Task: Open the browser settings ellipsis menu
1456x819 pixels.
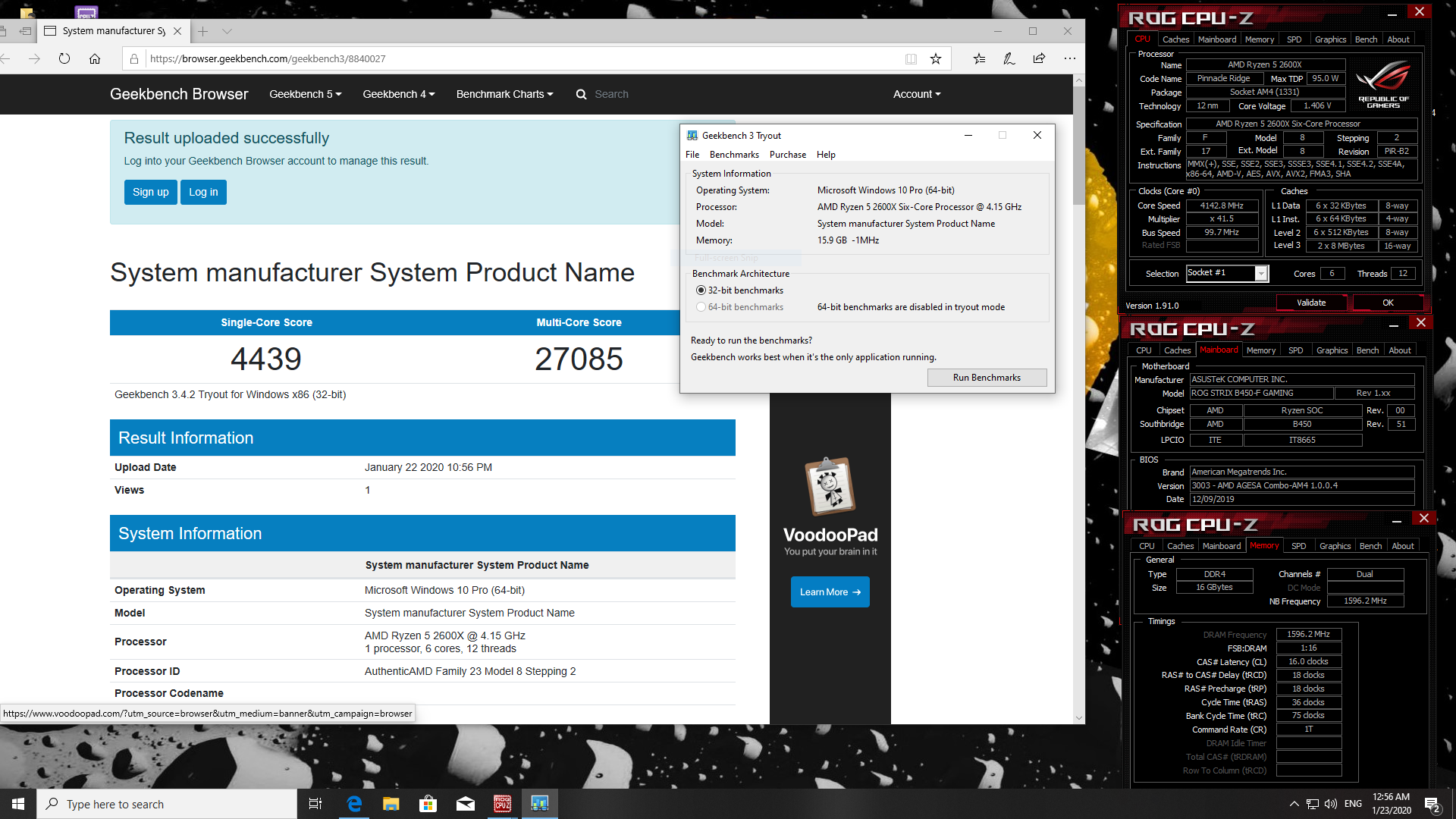Action: pos(1069,58)
